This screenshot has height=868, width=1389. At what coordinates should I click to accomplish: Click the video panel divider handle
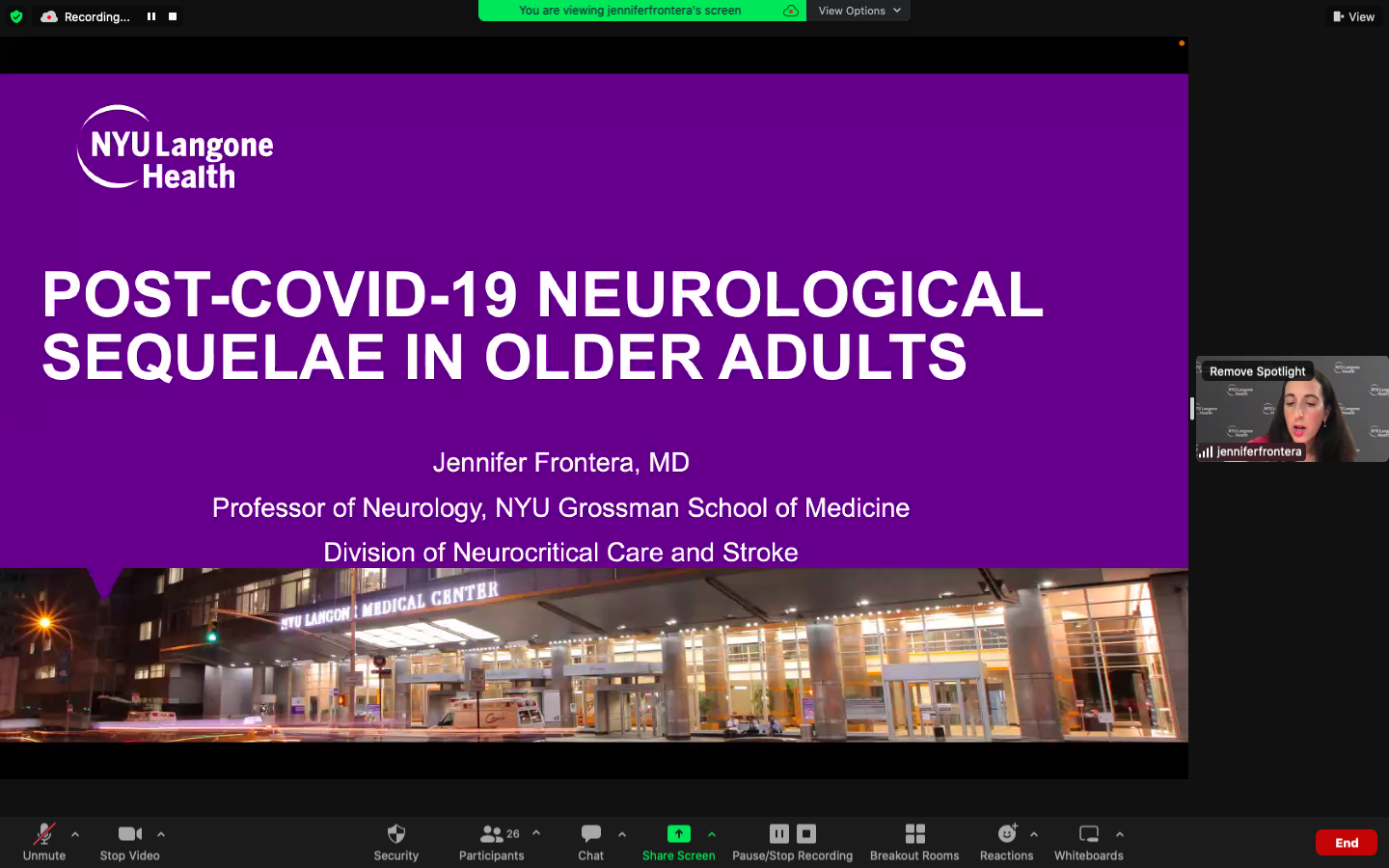[1191, 409]
